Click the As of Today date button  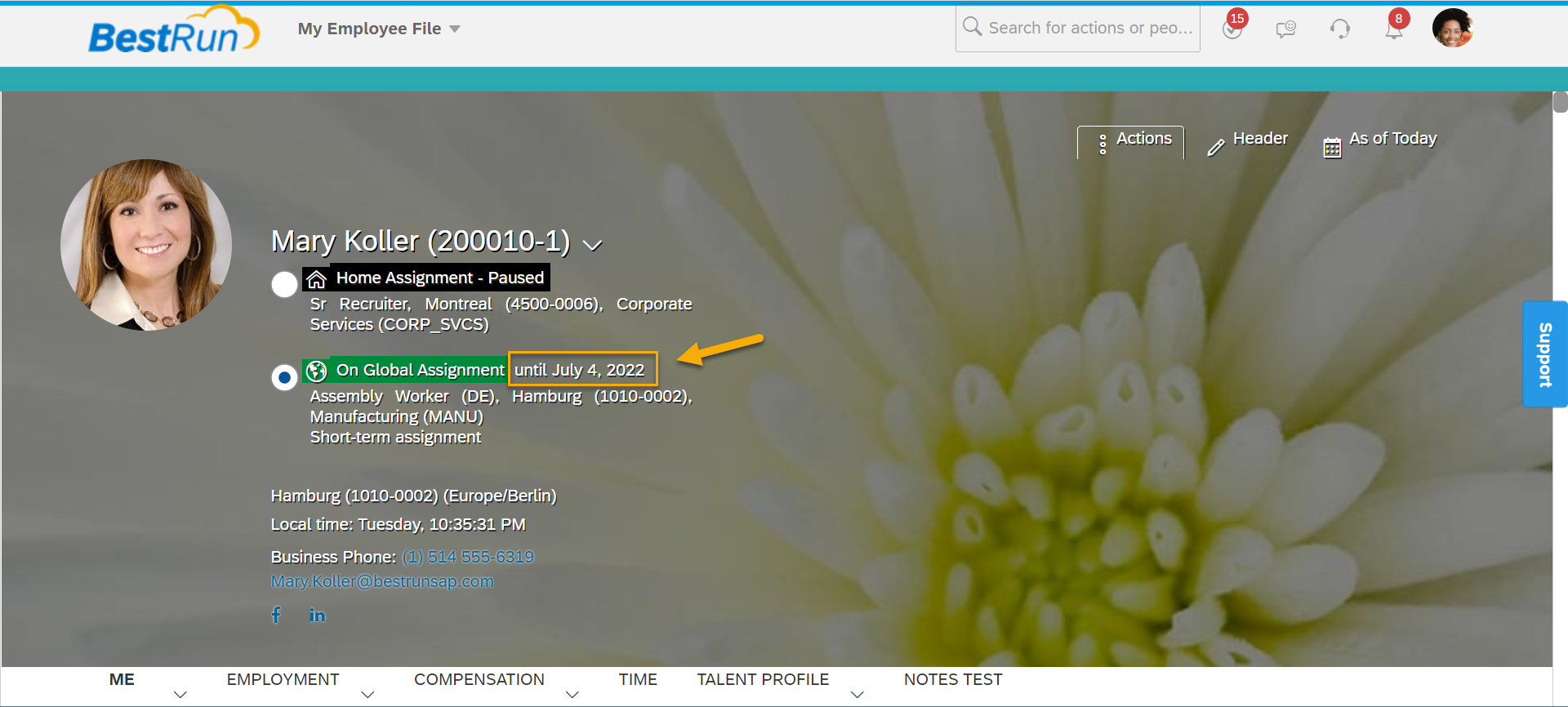point(1380,143)
